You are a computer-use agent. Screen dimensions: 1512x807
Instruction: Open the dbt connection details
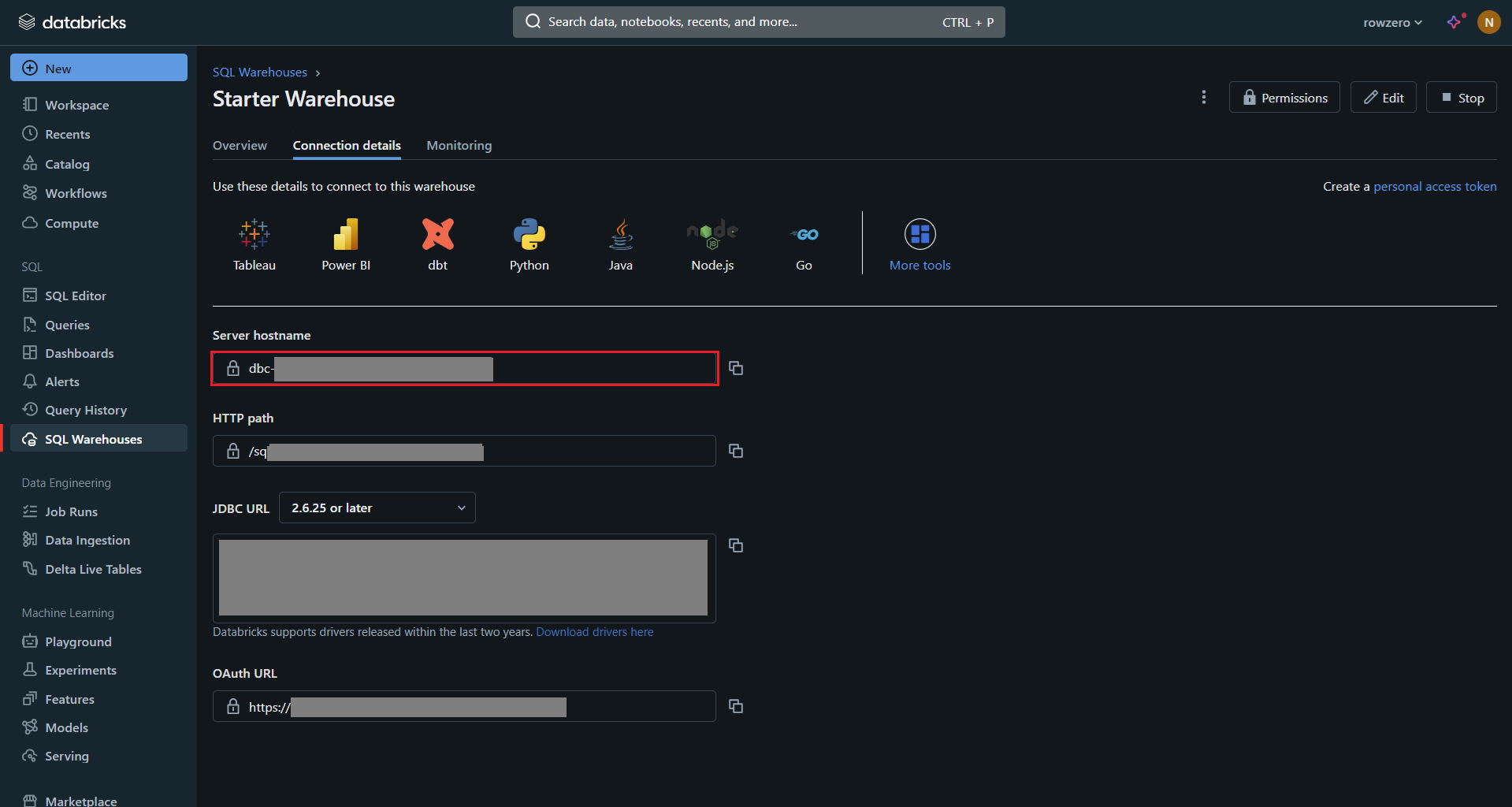pos(437,243)
